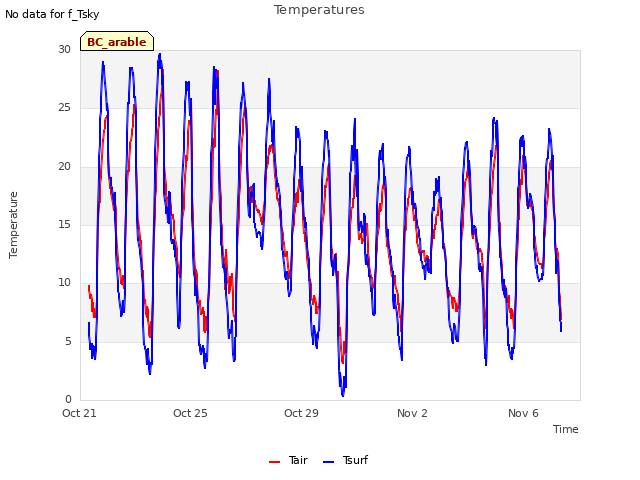640x480 pixels.
Task: Click the 5 y-axis tick label
Action: click(x=68, y=342)
